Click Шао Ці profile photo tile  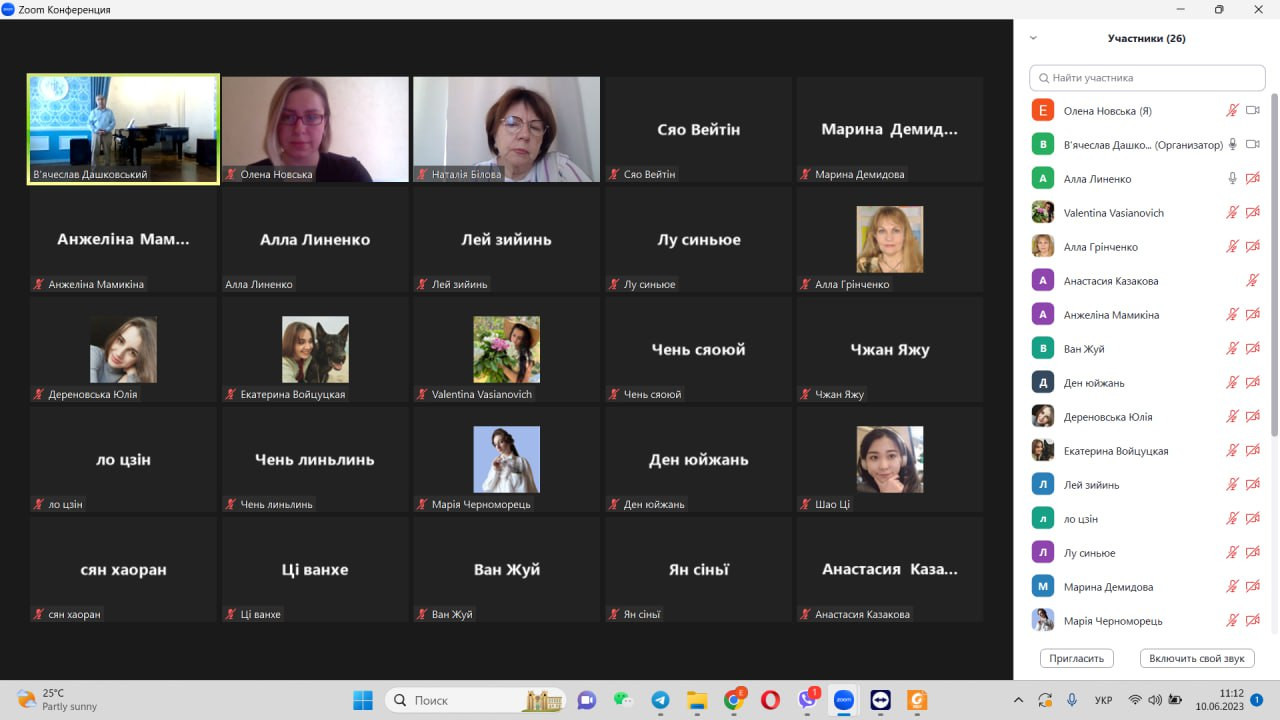(x=889, y=459)
